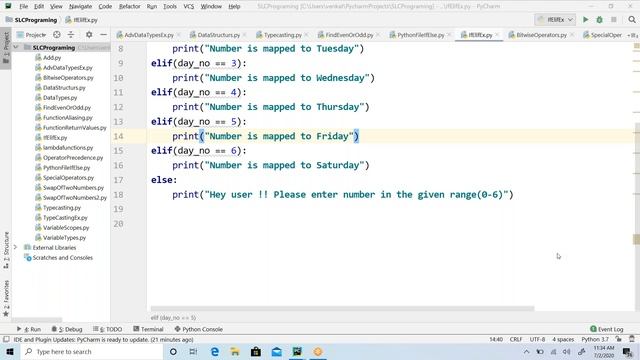640x360 pixels.
Task: Click the stop process square icon
Action: click(x=613, y=20)
